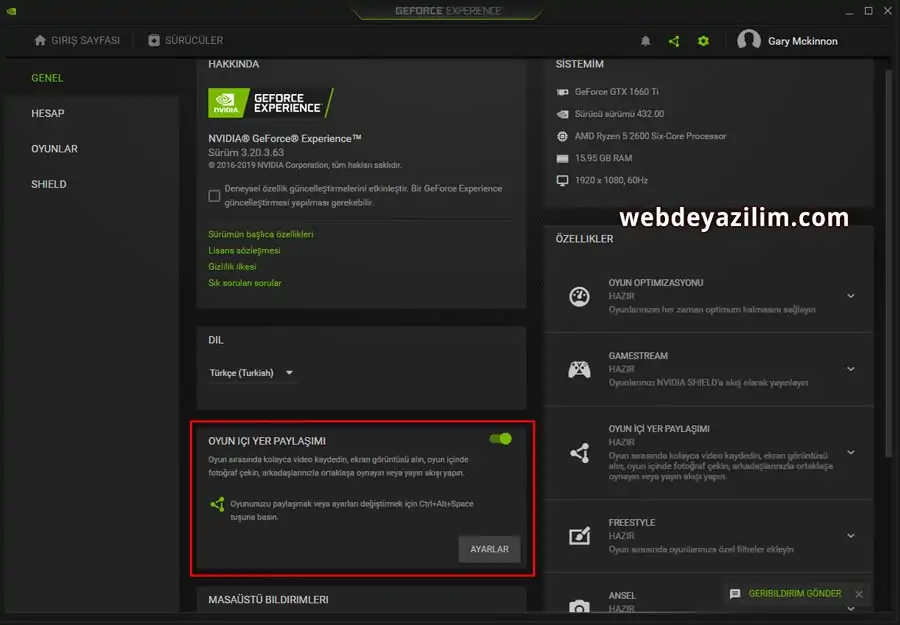The image size is (900, 625).
Task: Enable experimental feature updates checkbox
Action: (x=214, y=196)
